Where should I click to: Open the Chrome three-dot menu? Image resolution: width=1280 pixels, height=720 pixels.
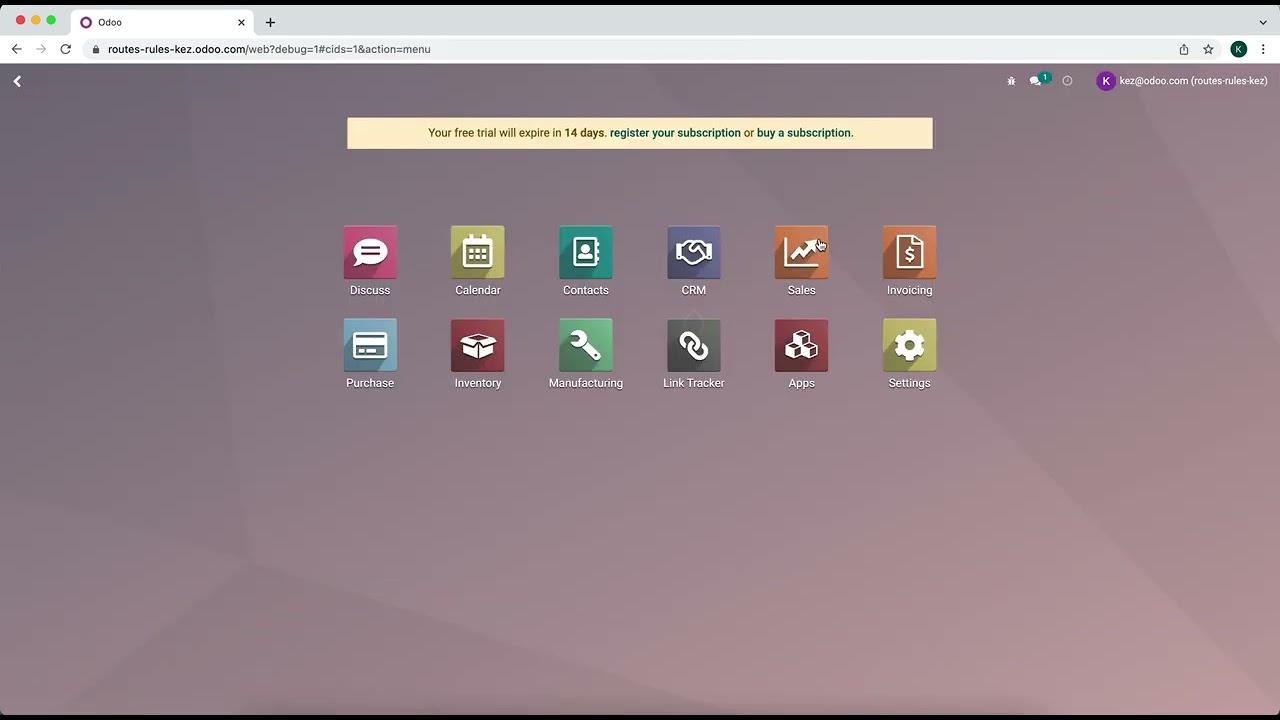coord(1264,49)
